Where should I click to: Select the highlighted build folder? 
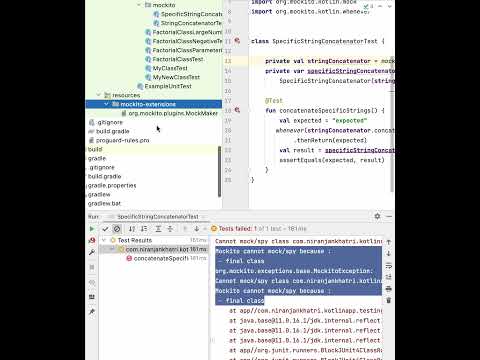[95, 149]
